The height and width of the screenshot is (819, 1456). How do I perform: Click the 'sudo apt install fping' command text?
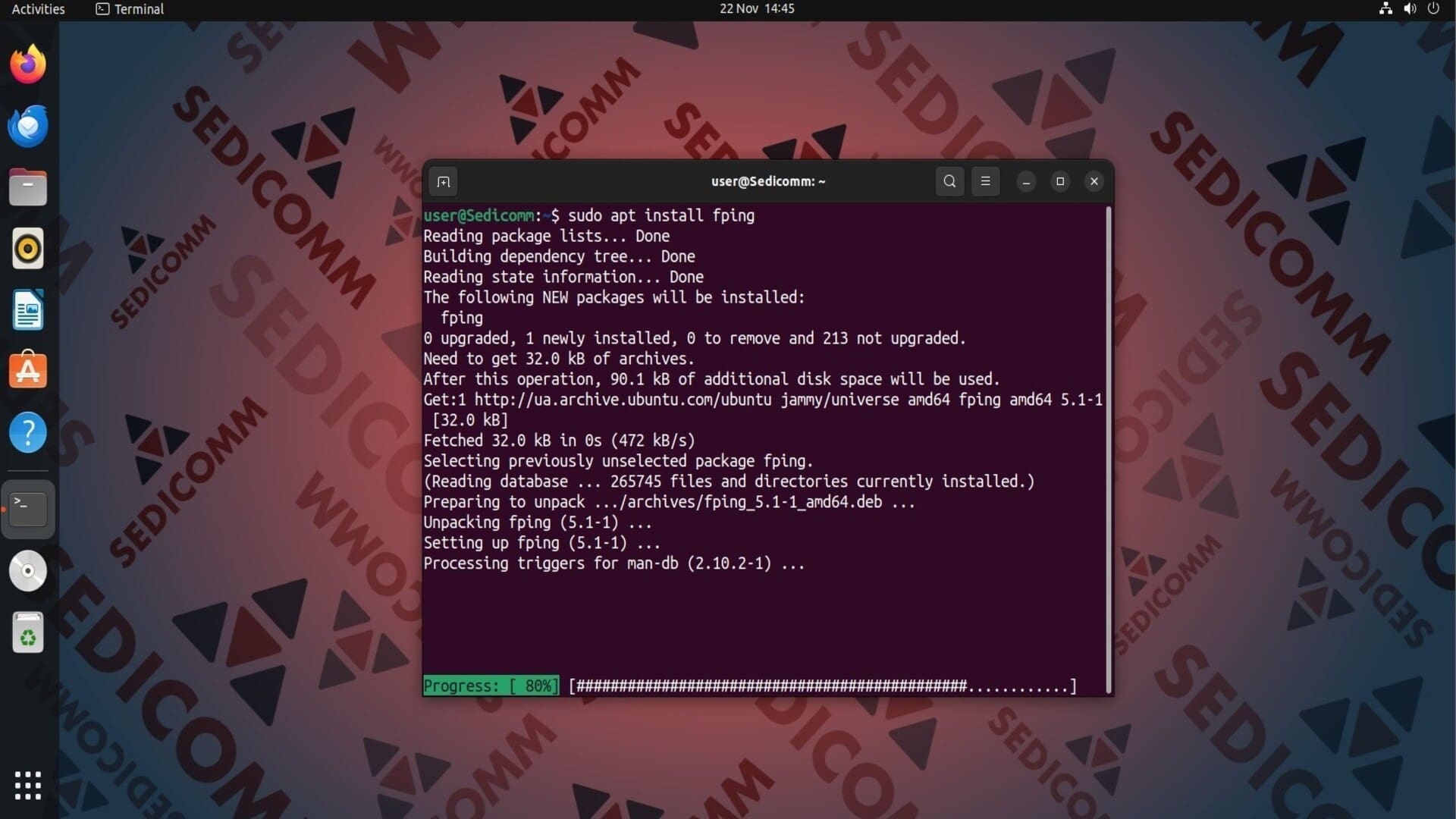(x=661, y=215)
